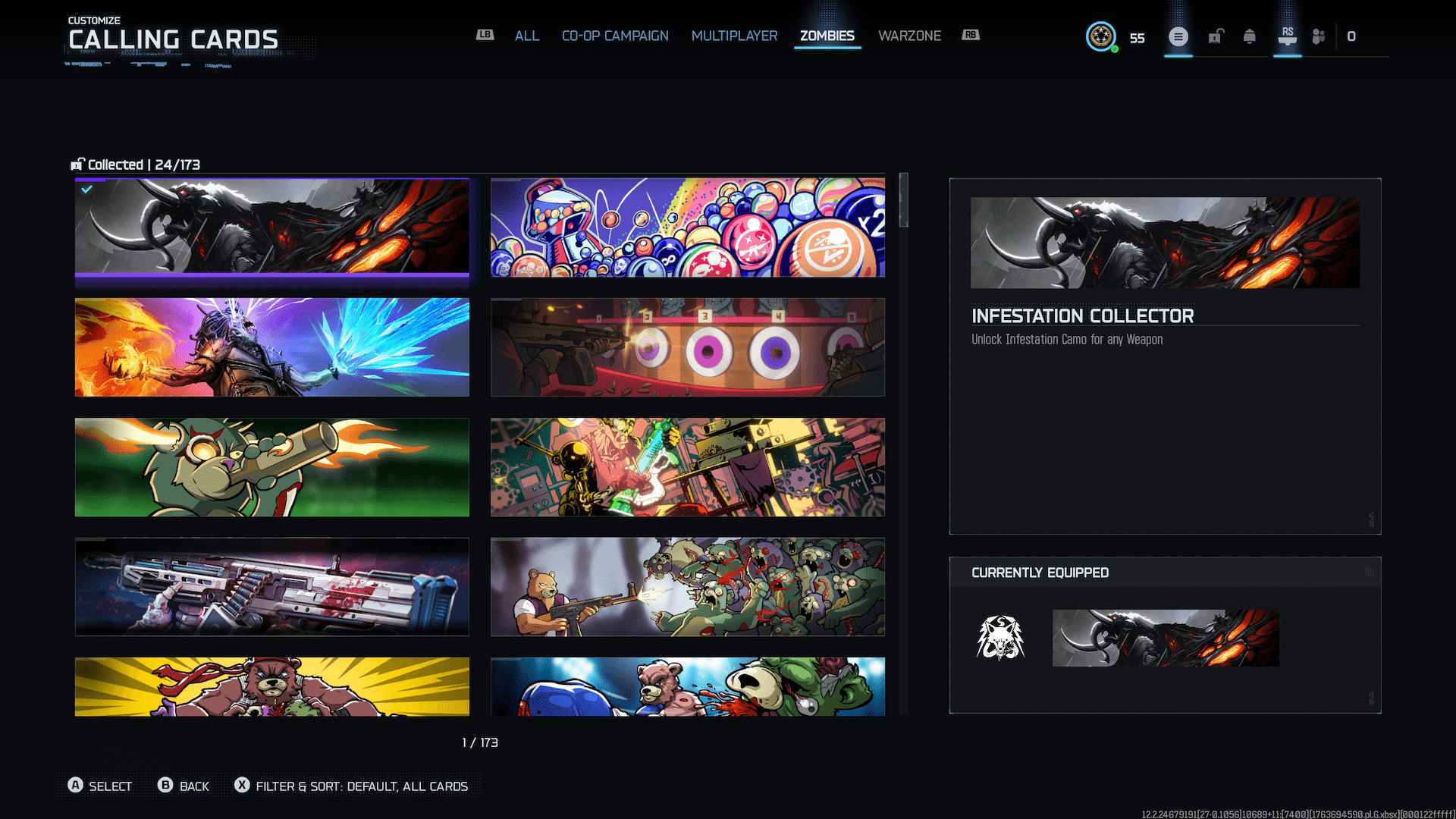Screen dimensions: 1456x819
Task: Select the gumball machine calling card
Action: coord(688,227)
